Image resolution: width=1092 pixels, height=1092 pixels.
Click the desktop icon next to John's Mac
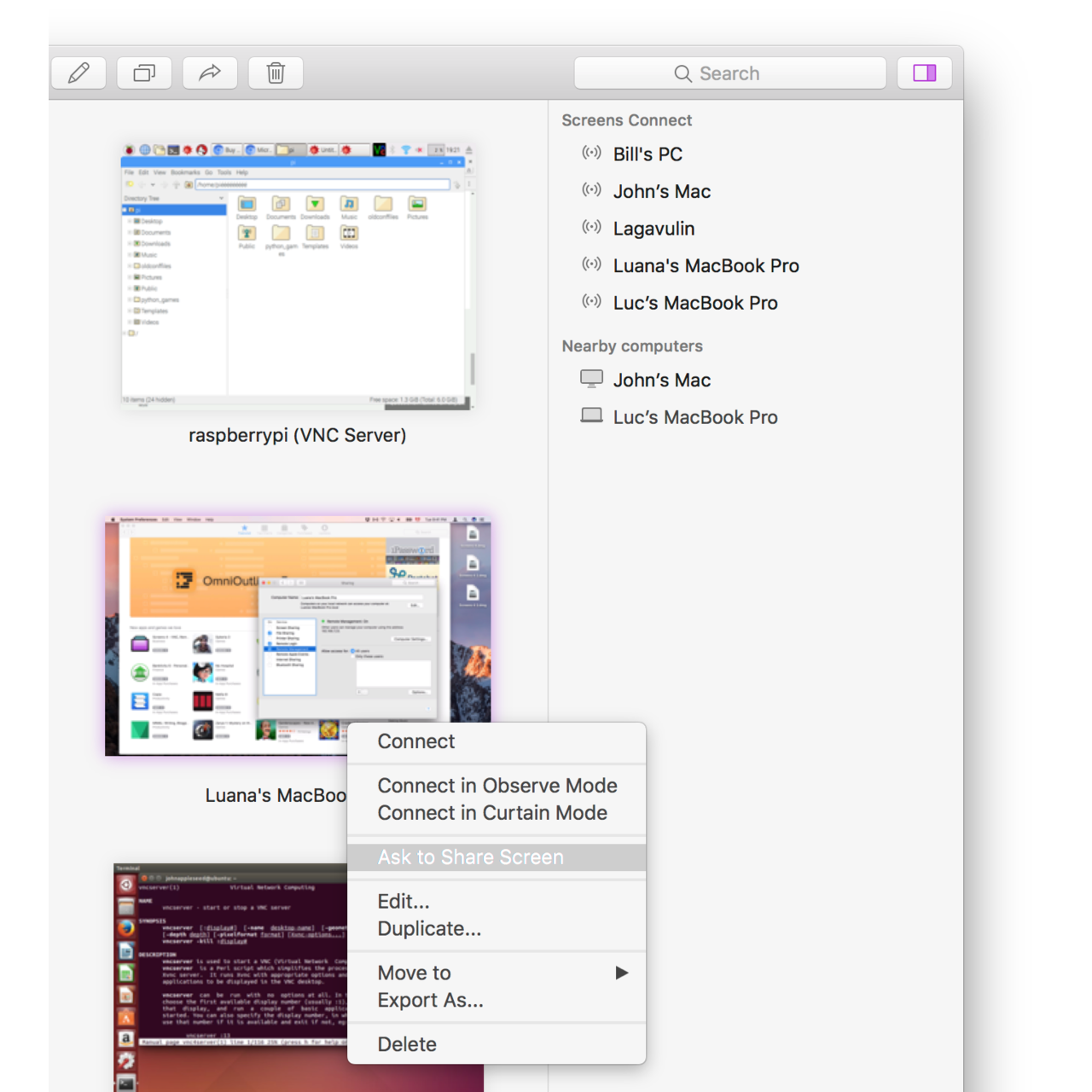[x=591, y=378]
